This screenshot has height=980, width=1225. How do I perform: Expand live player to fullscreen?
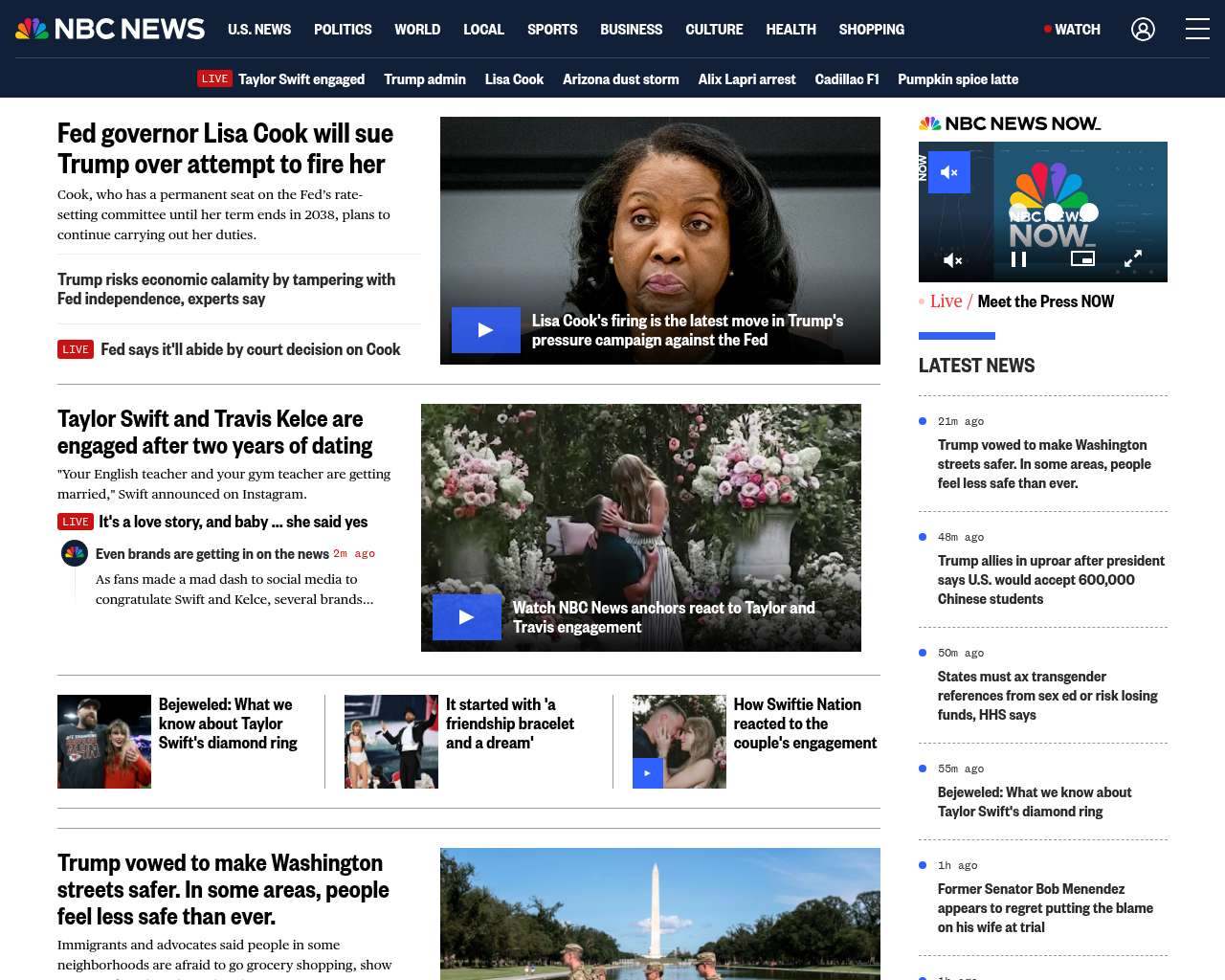click(1133, 258)
